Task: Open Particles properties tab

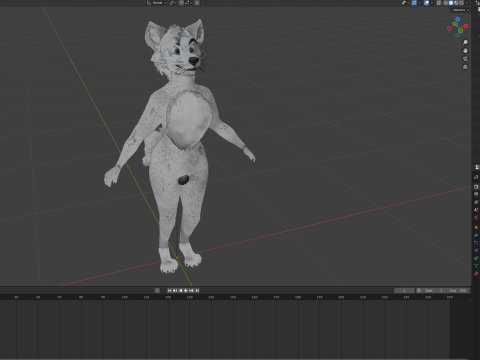Action: pos(476,243)
